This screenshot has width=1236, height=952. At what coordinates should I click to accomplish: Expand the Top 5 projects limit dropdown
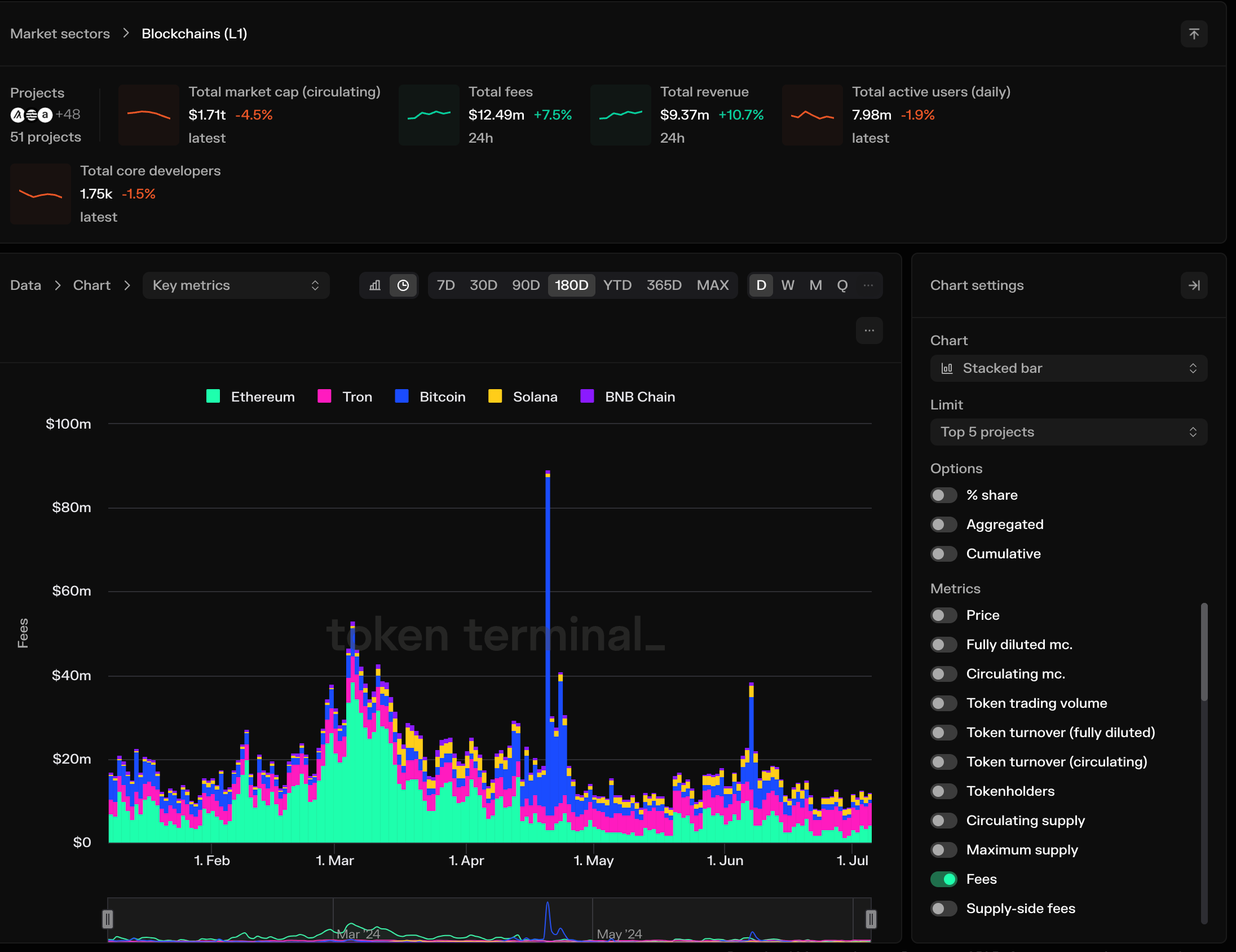tap(1068, 432)
